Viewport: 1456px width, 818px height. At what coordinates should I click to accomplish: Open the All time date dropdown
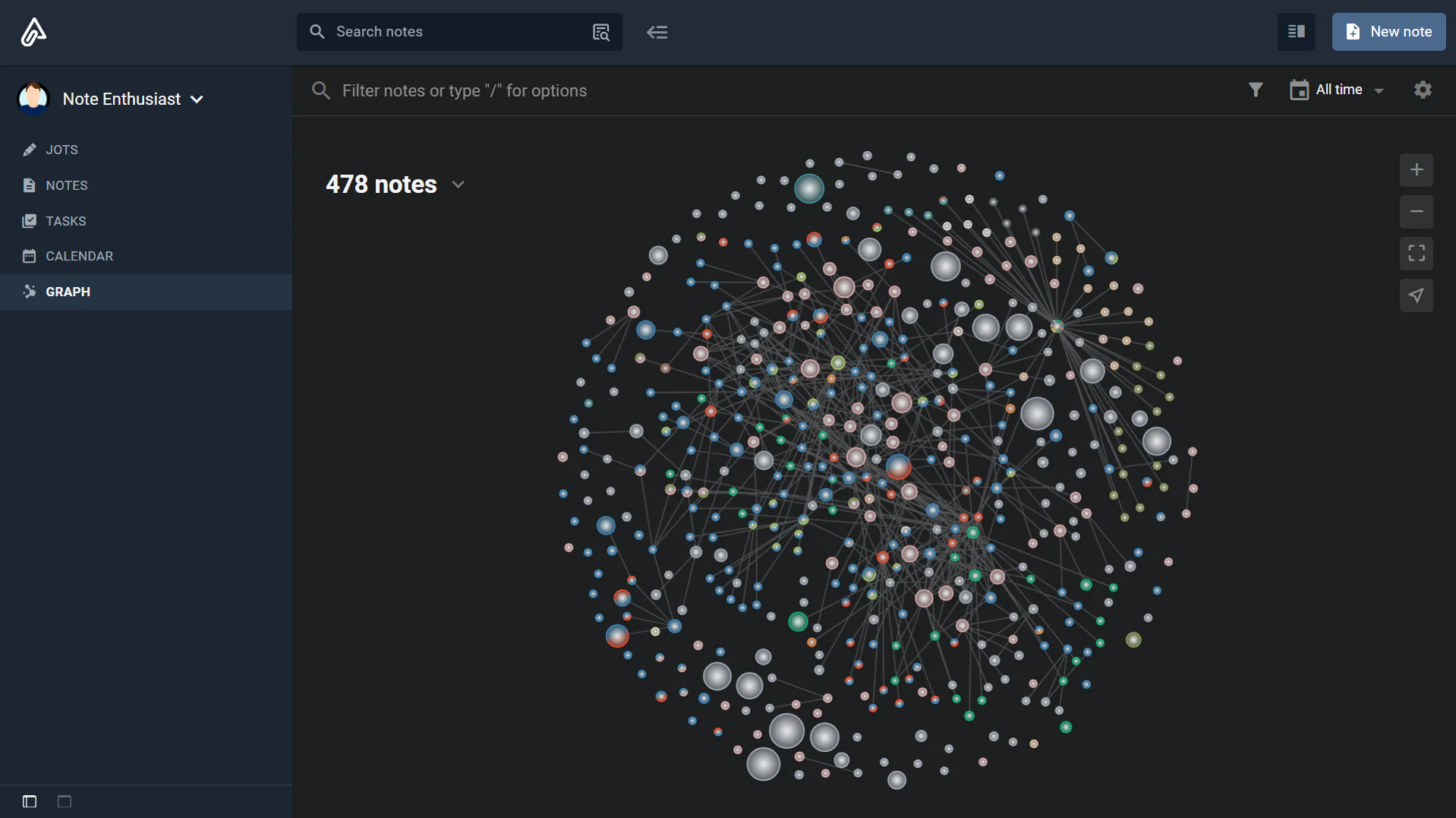pyautogui.click(x=1337, y=90)
